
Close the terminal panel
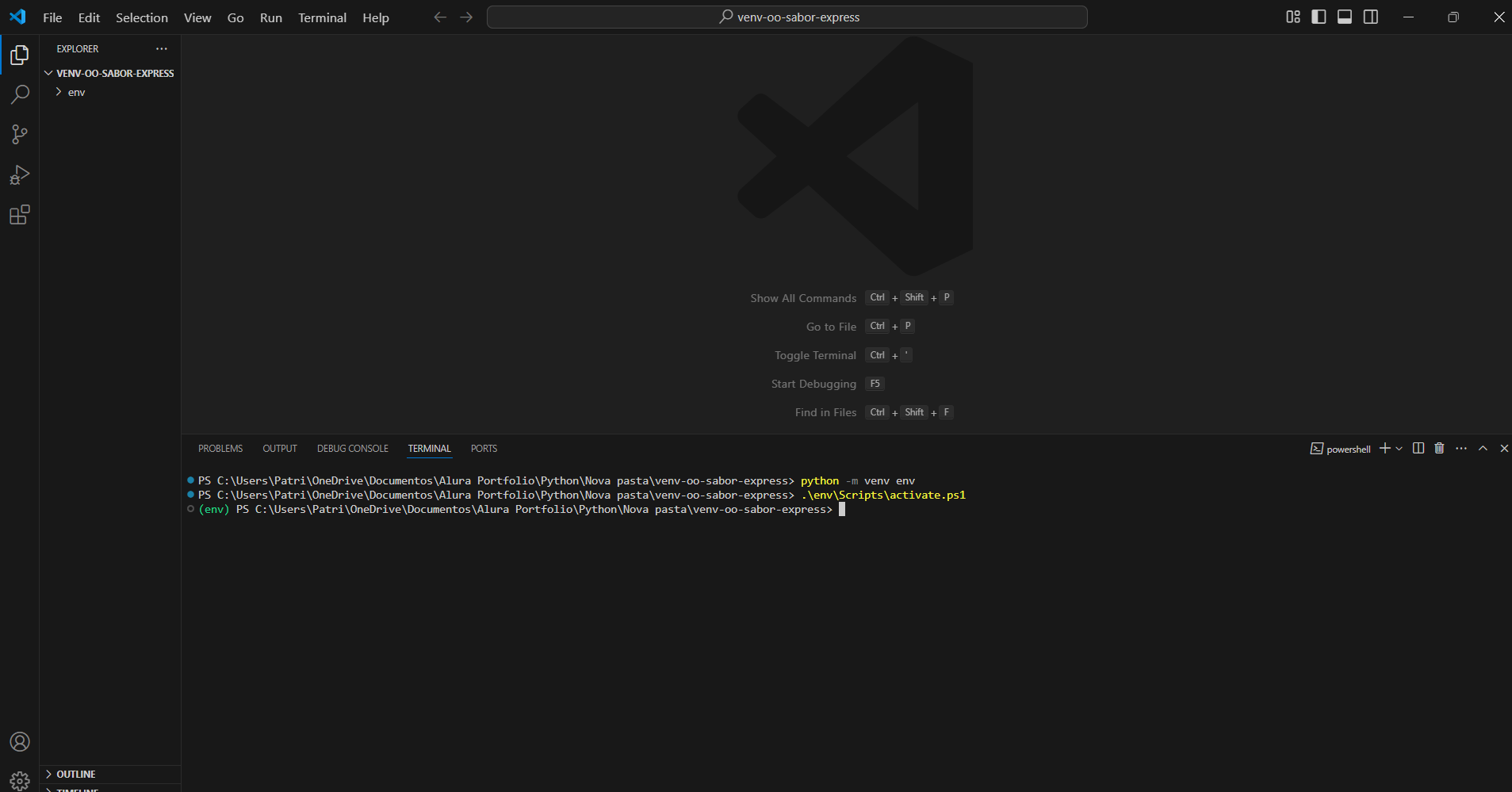(x=1504, y=449)
